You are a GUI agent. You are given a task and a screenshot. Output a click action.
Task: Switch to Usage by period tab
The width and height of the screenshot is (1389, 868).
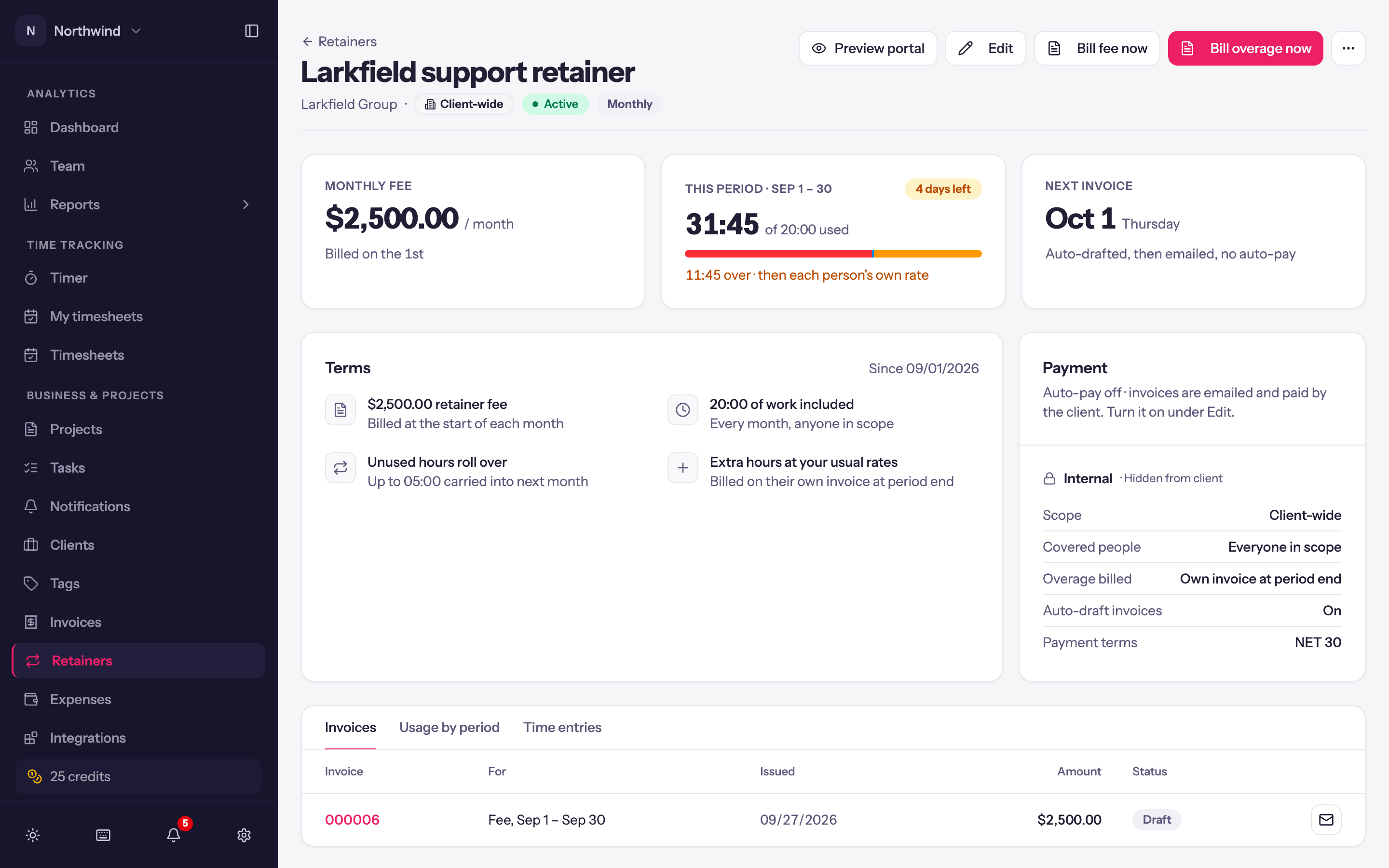(449, 727)
